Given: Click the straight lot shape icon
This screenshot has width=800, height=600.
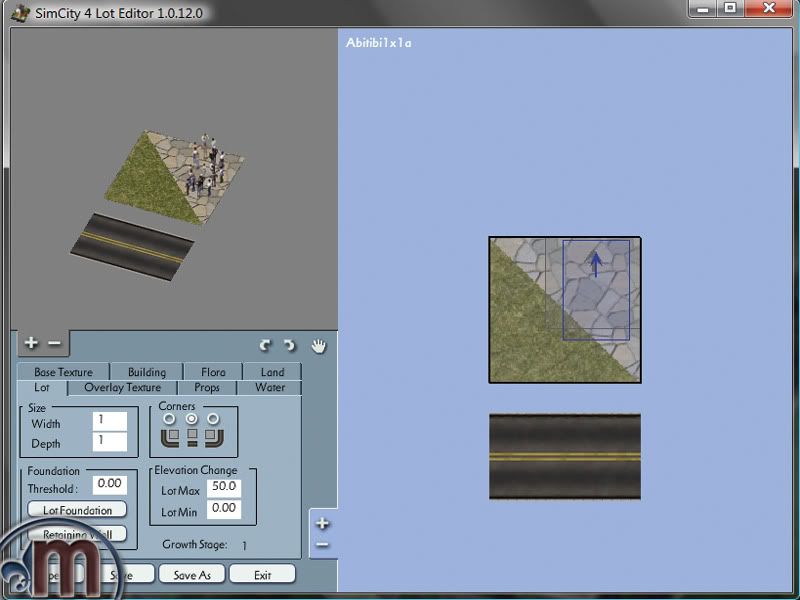Looking at the screenshot, I should click(192, 438).
